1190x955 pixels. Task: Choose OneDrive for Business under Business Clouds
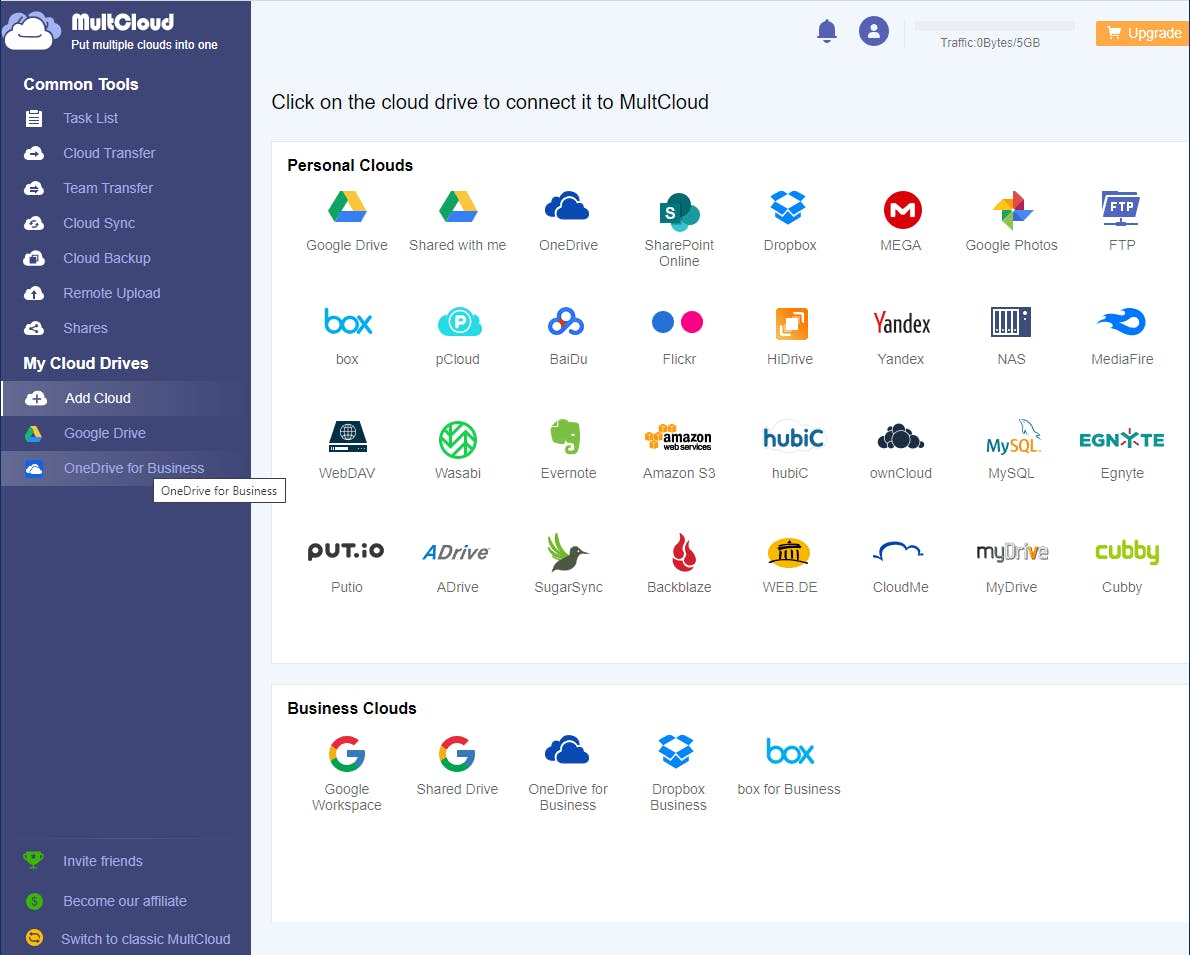568,773
